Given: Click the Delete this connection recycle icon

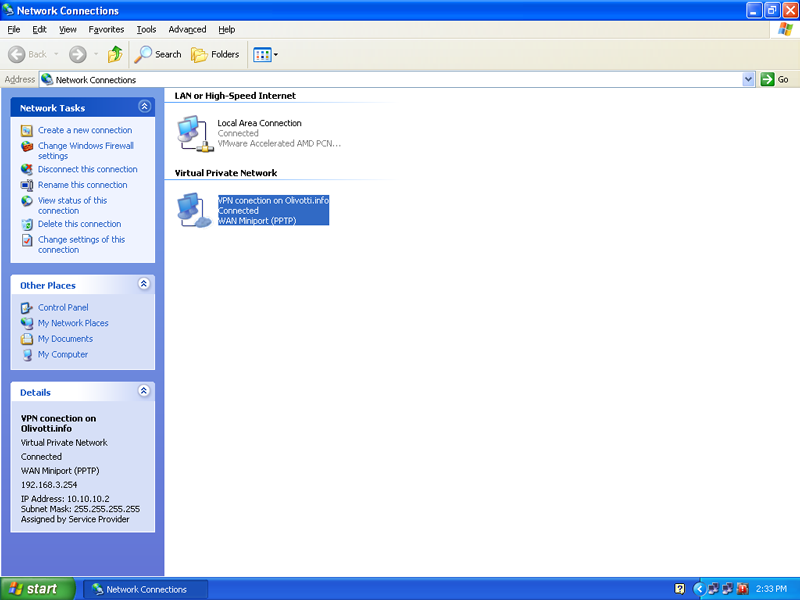Looking at the screenshot, I should click(x=27, y=224).
